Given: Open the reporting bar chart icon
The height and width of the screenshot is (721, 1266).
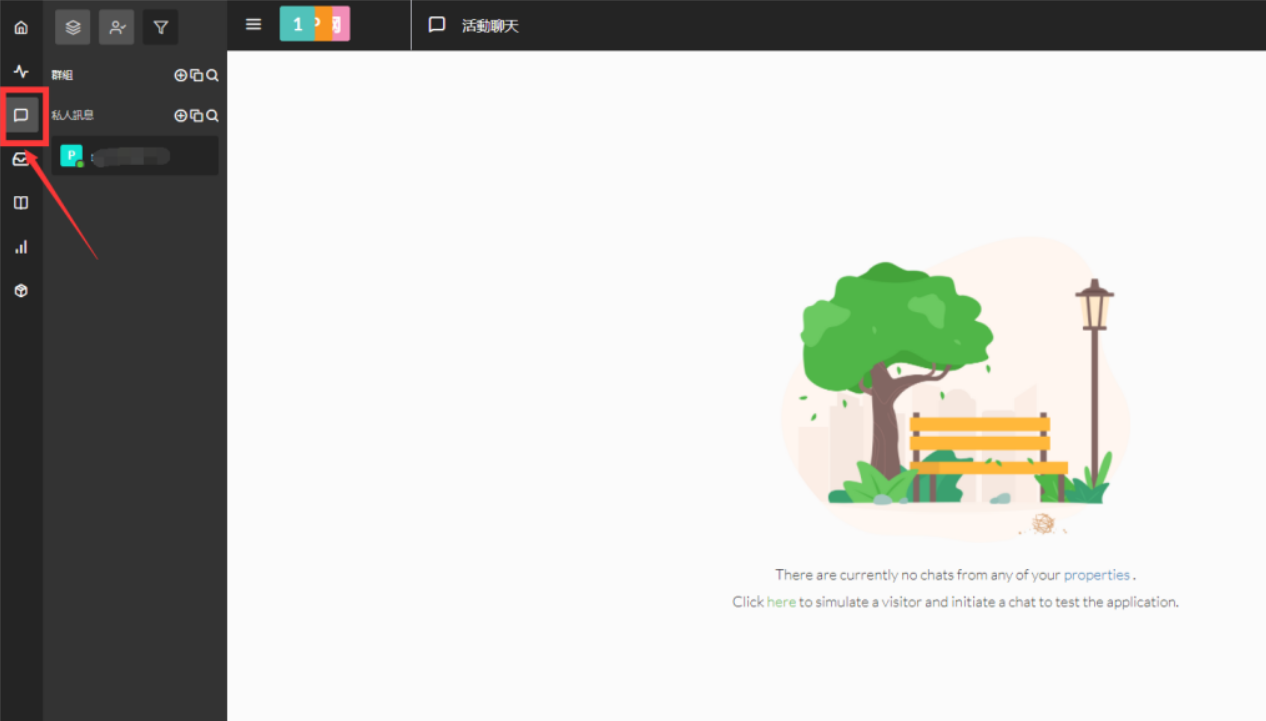Looking at the screenshot, I should tap(21, 247).
